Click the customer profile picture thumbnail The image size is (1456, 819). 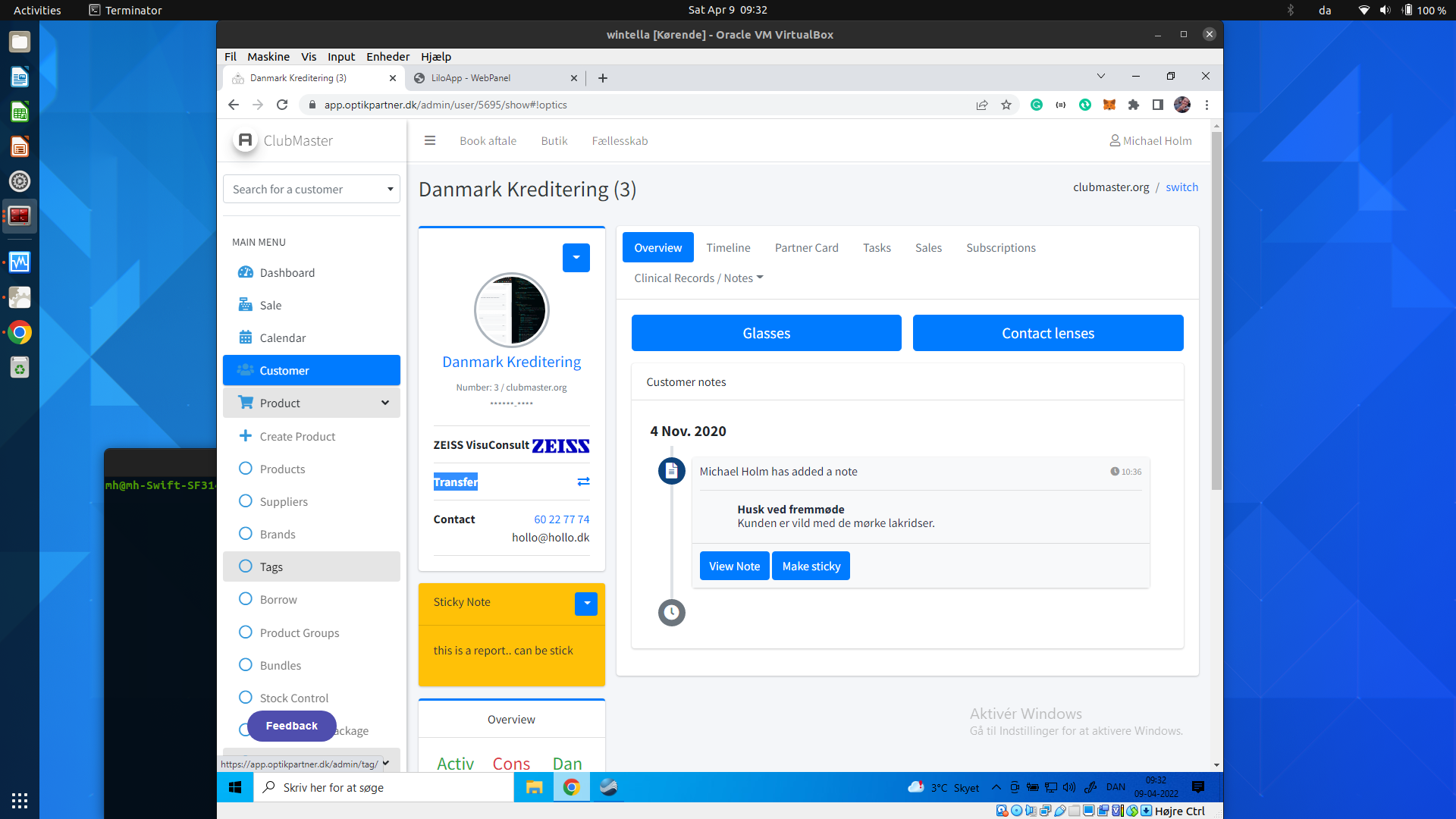[512, 310]
